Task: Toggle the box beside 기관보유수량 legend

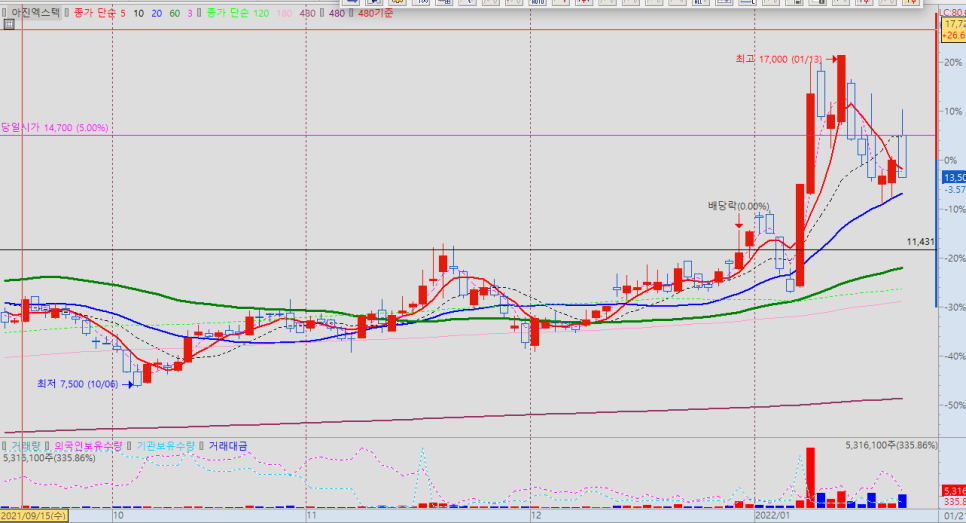Action: click(131, 445)
